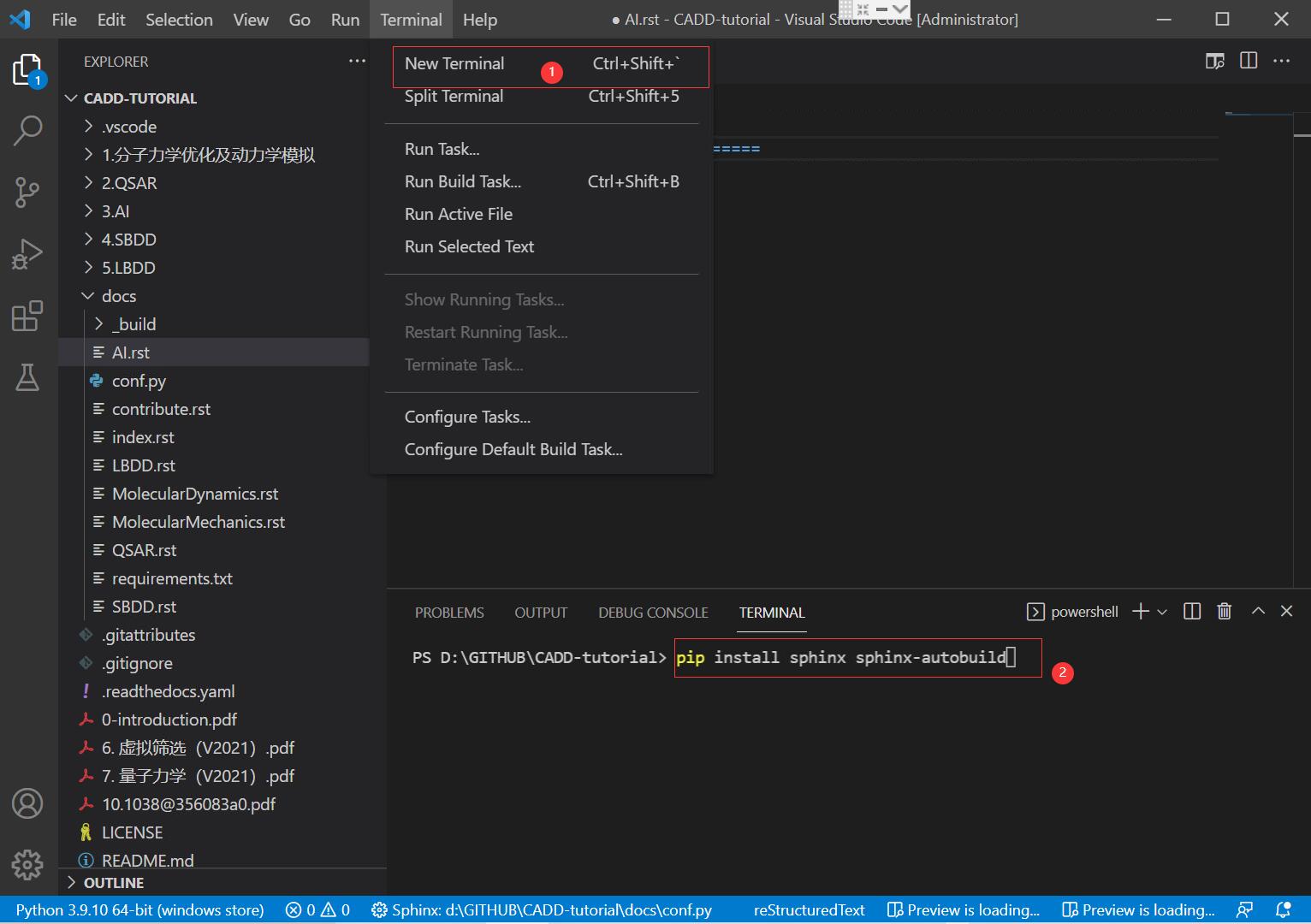Open editor more actions ellipsis

[x=1281, y=61]
